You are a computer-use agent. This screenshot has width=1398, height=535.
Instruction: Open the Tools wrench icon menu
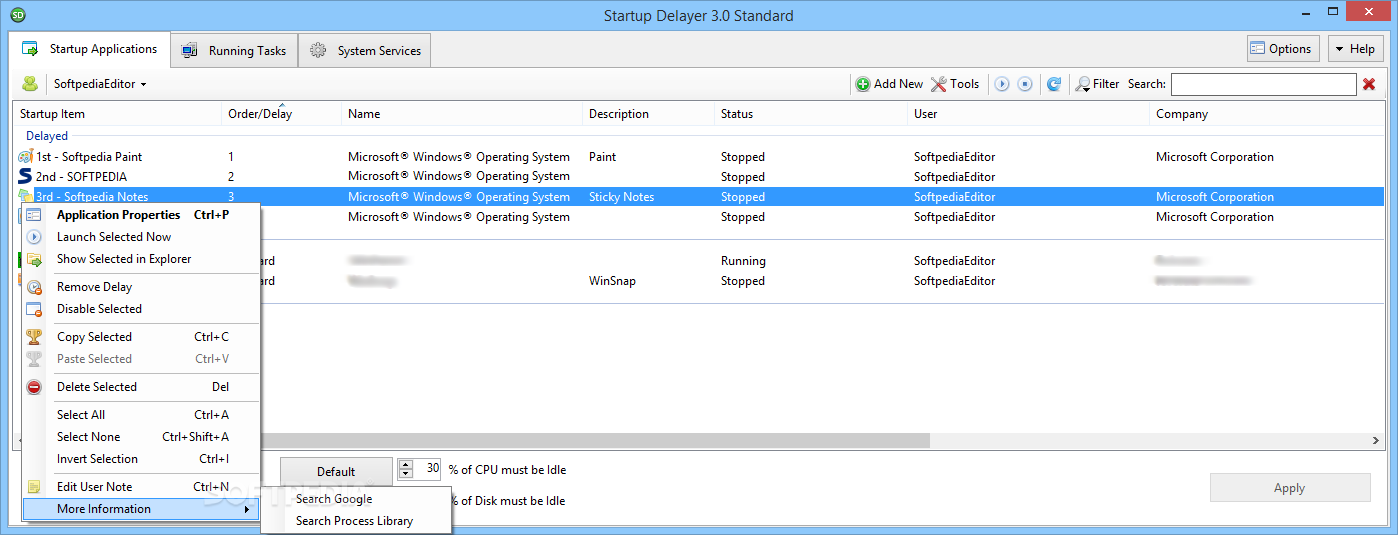(938, 84)
